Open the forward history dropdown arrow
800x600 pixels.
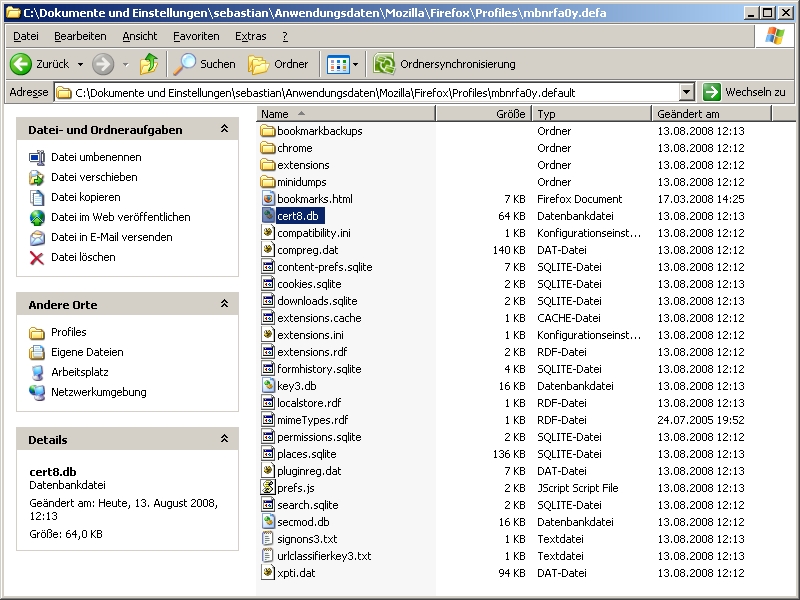click(x=126, y=65)
